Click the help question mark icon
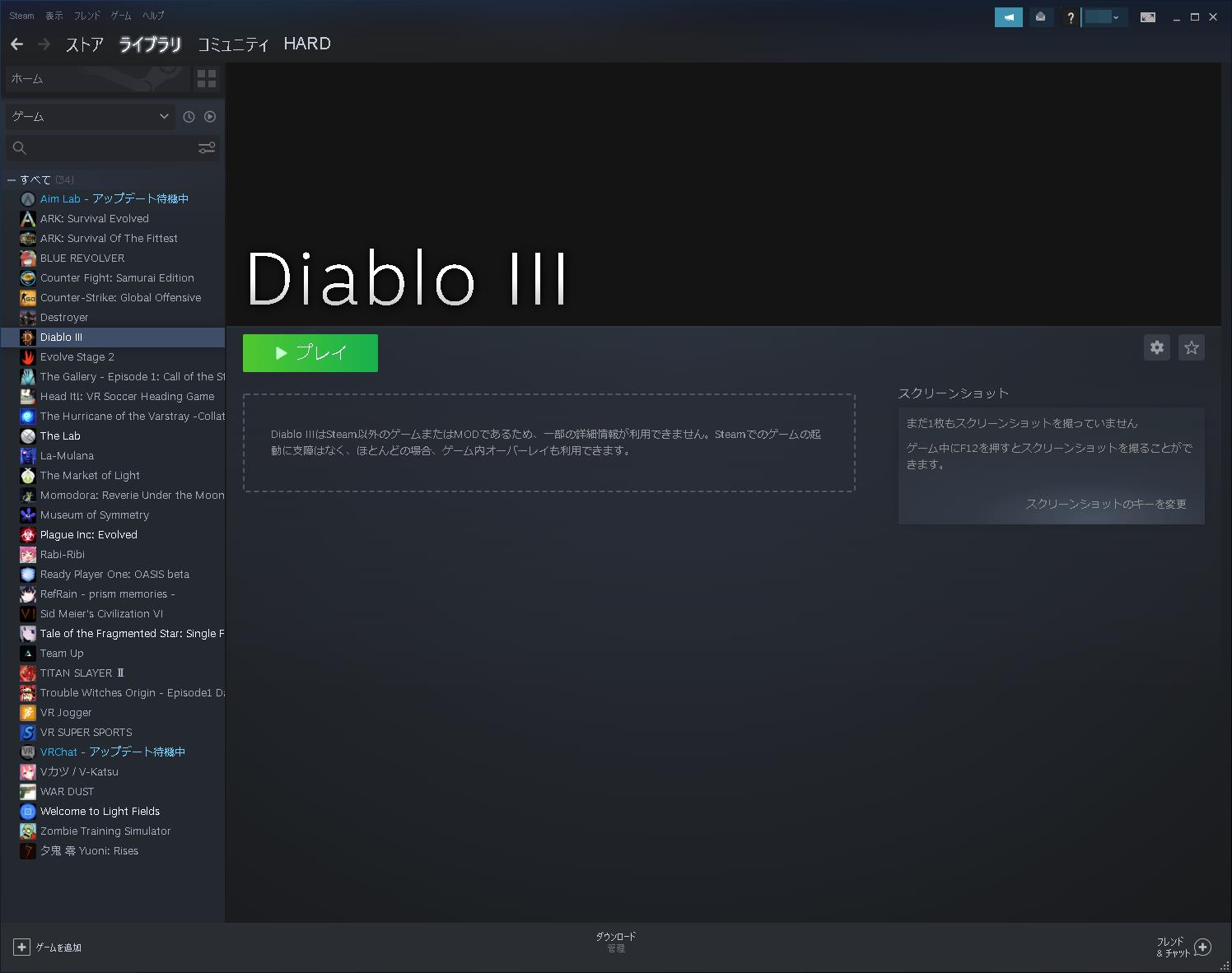Viewport: 1232px width, 973px height. (x=1070, y=16)
